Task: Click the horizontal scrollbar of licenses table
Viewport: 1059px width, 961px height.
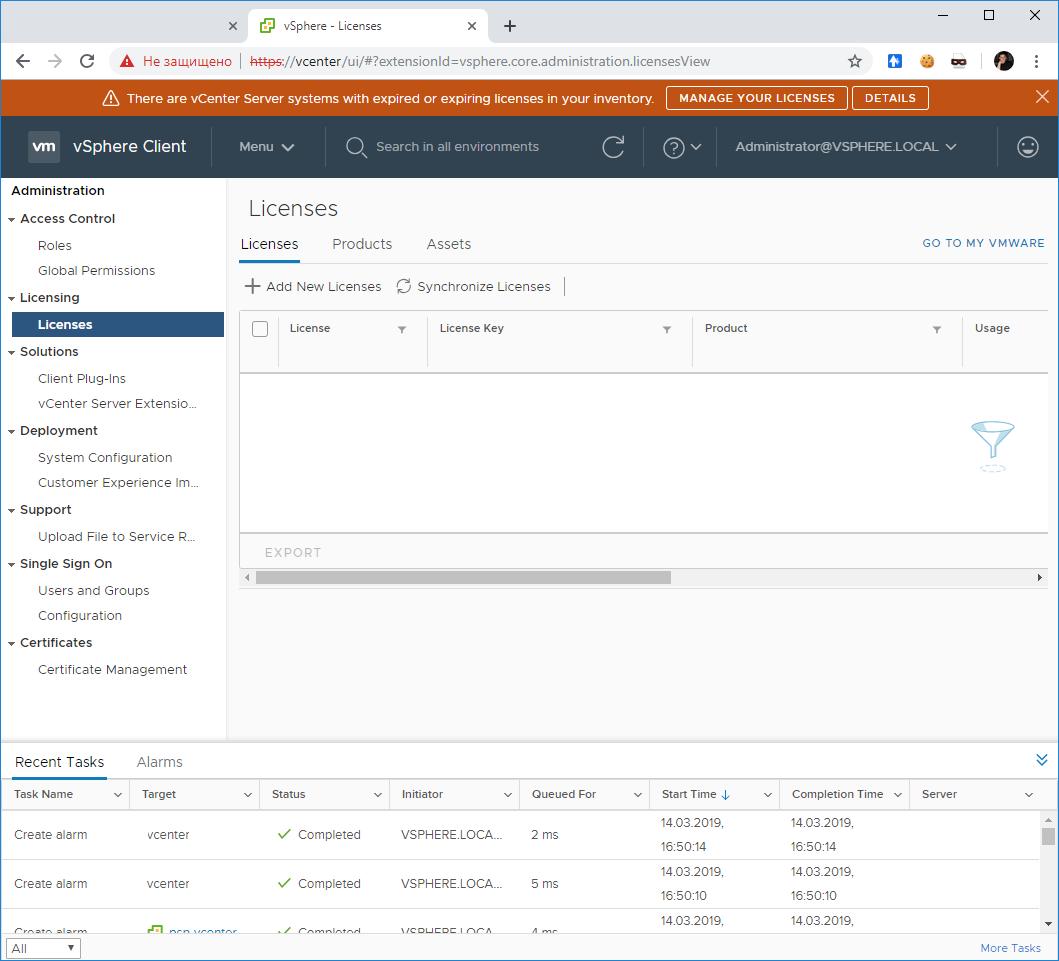Action: coord(463,577)
